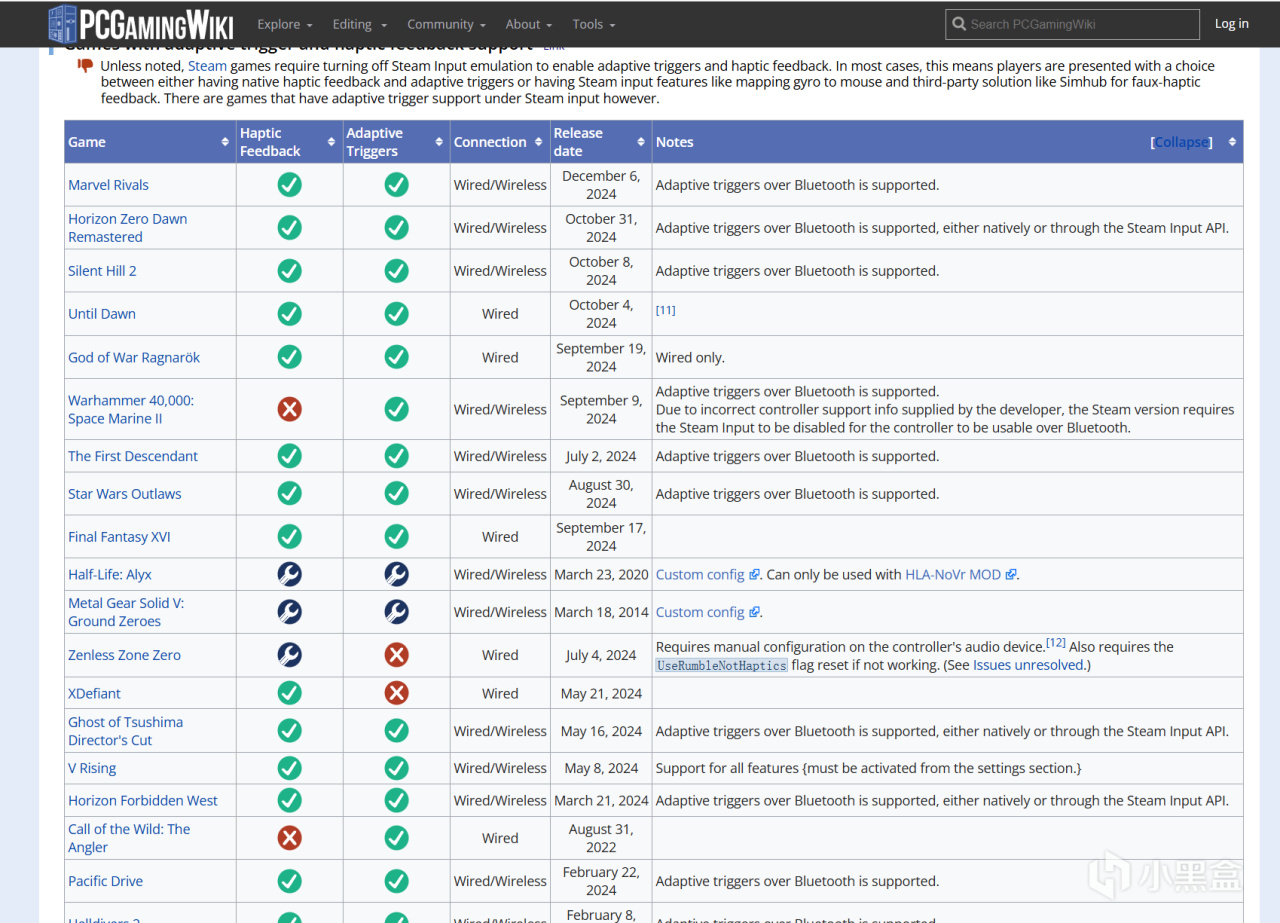Open the Tools dropdown menu
Image resolution: width=1280 pixels, height=923 pixels.
[x=593, y=24]
